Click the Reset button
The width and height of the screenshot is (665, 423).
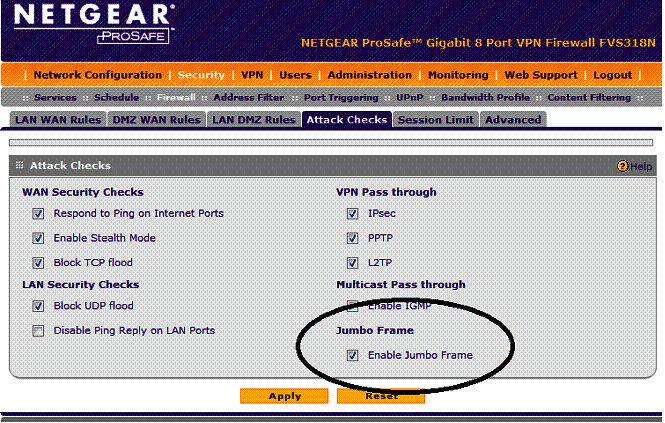(381, 396)
